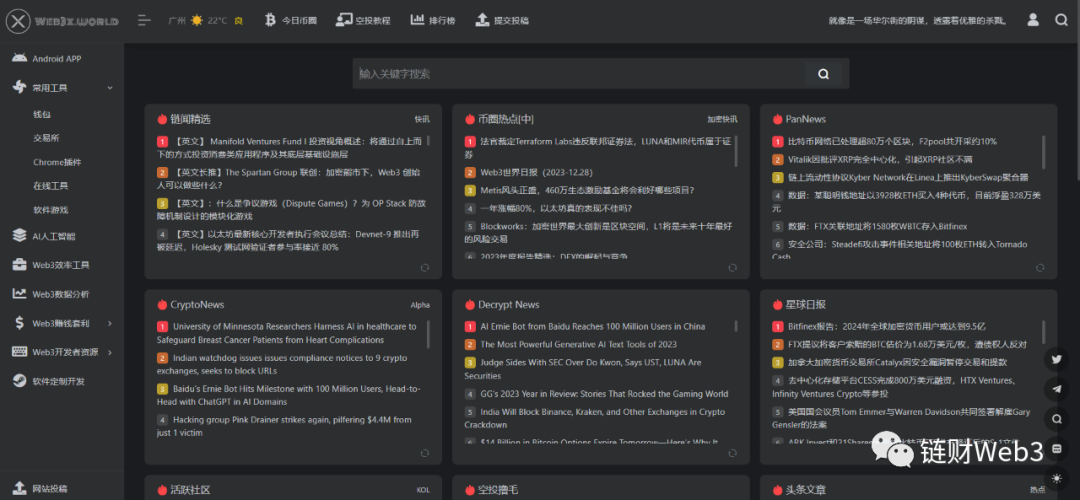Click the floating search button on the right
The height and width of the screenshot is (500, 1080).
click(1057, 418)
